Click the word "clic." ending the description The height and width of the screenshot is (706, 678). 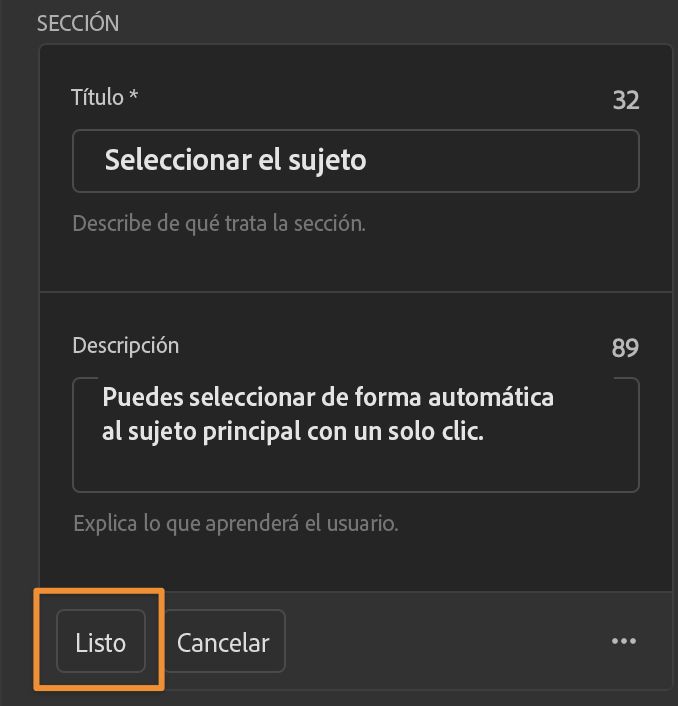[457, 434]
